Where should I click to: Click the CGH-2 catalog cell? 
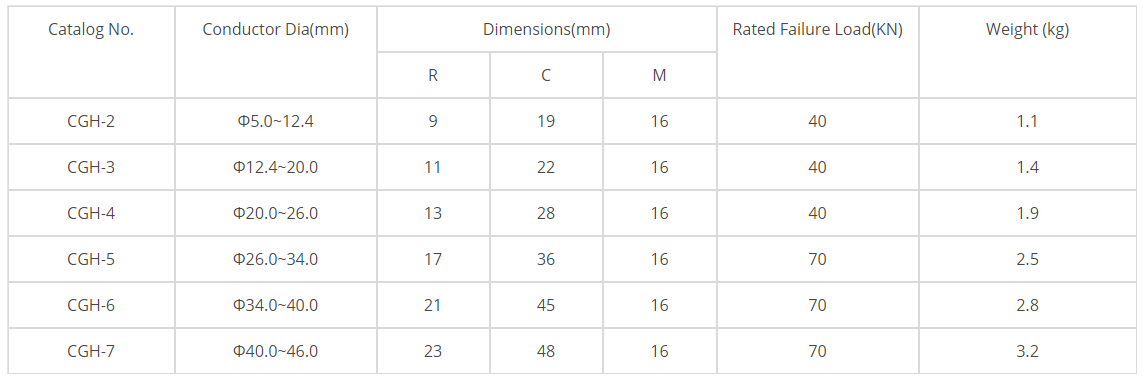[91, 121]
